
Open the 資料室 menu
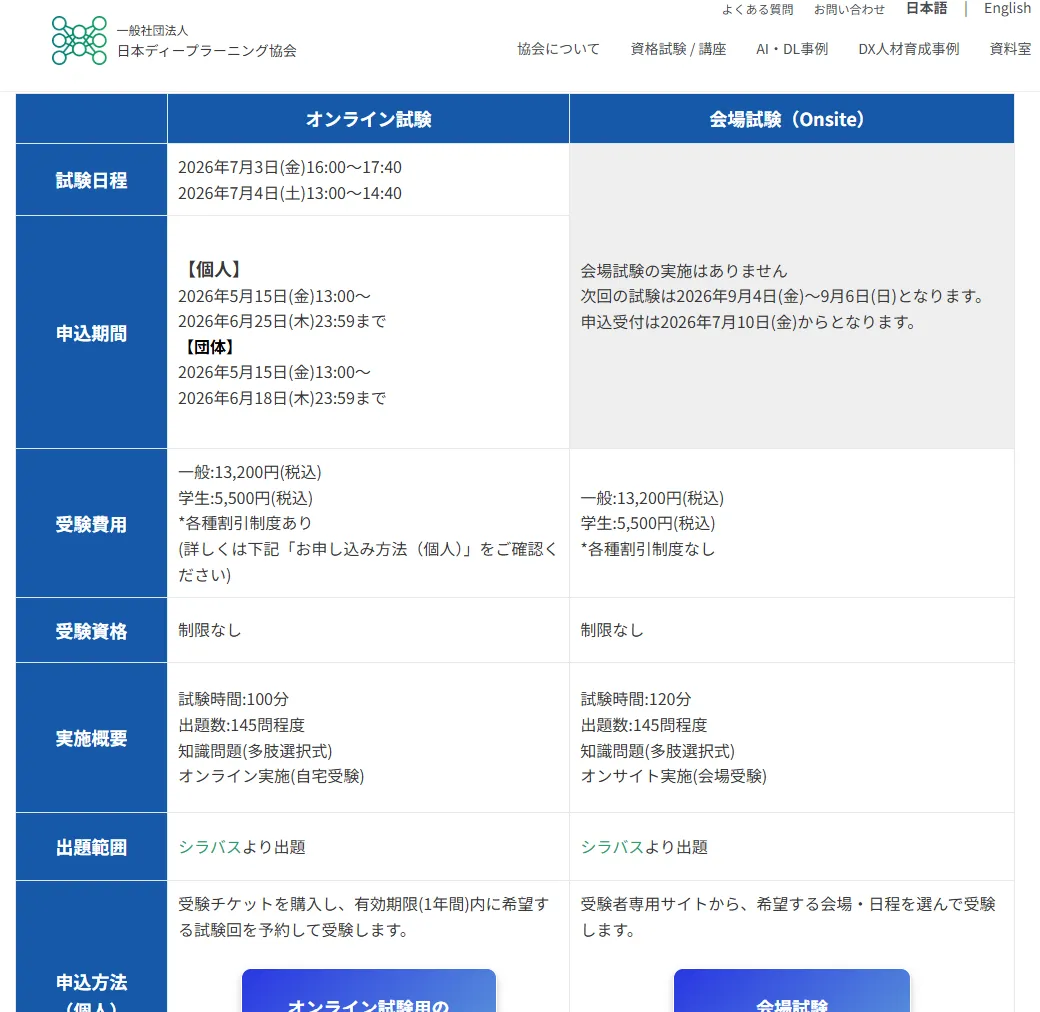point(1010,49)
